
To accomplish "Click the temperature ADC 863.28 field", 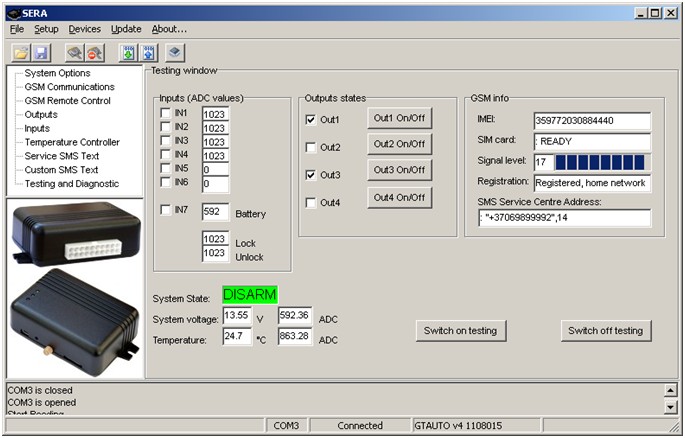I will tap(295, 337).
